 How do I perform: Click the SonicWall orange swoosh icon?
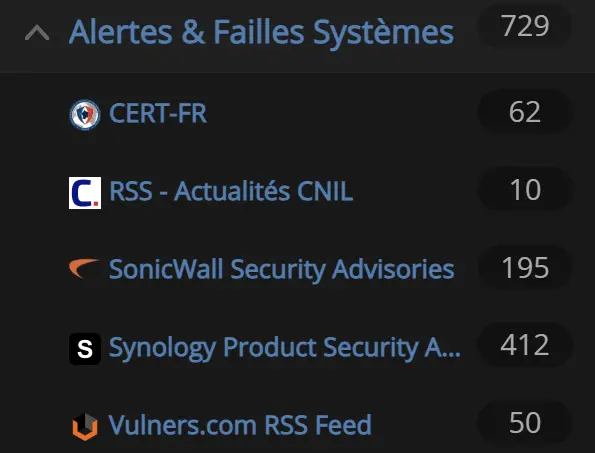84,268
